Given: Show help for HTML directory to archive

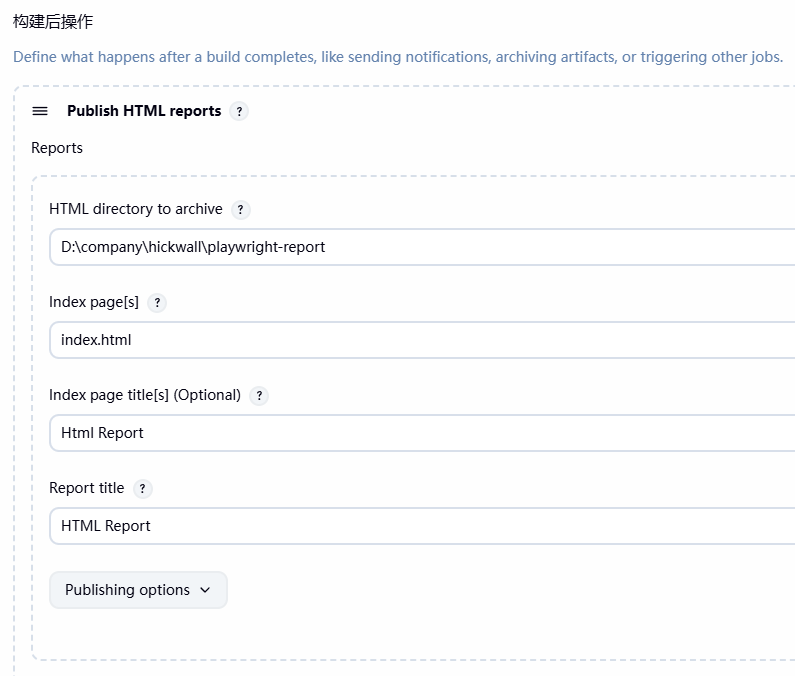Looking at the screenshot, I should coord(240,210).
